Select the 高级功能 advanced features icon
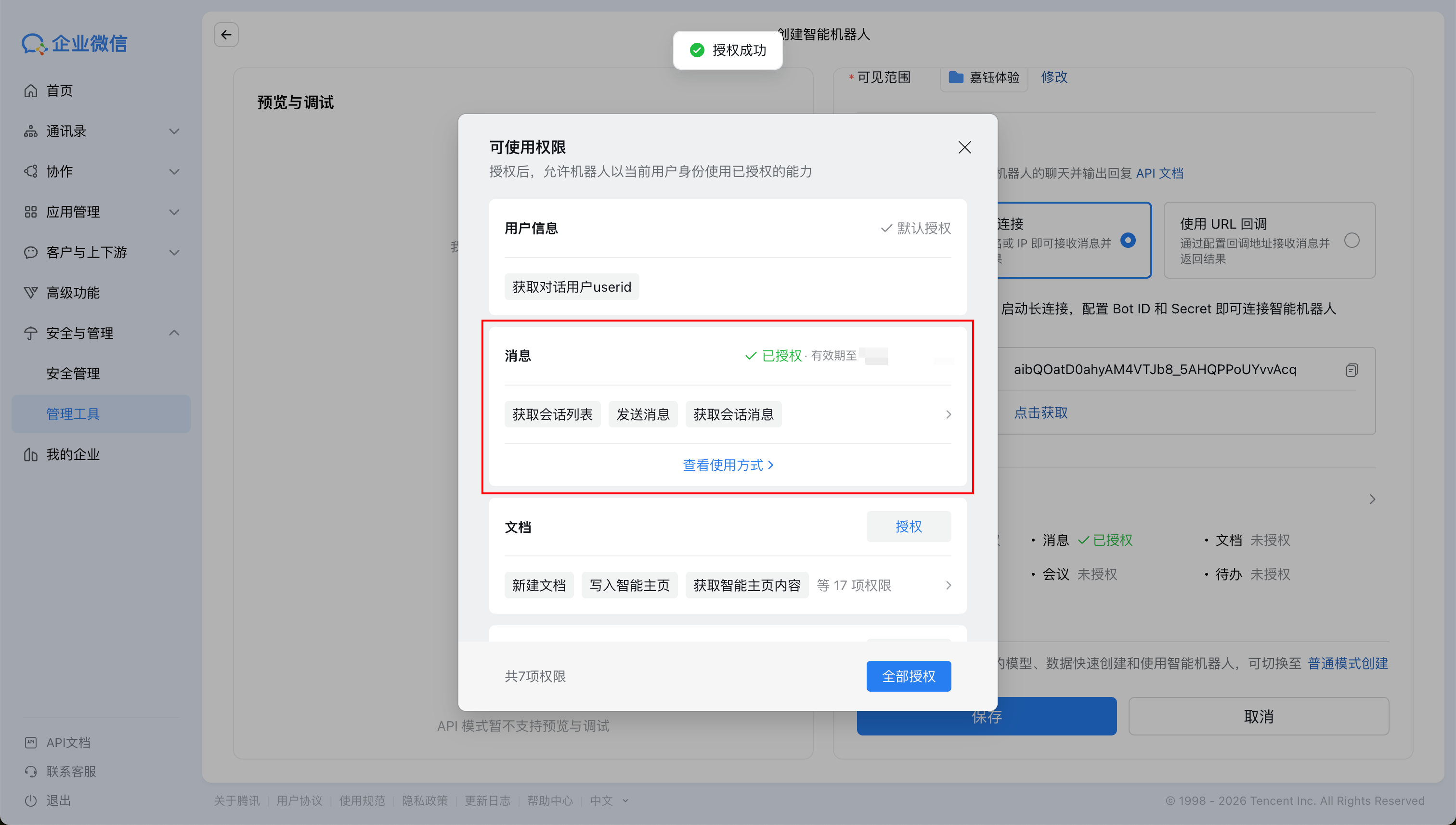 pyautogui.click(x=31, y=292)
